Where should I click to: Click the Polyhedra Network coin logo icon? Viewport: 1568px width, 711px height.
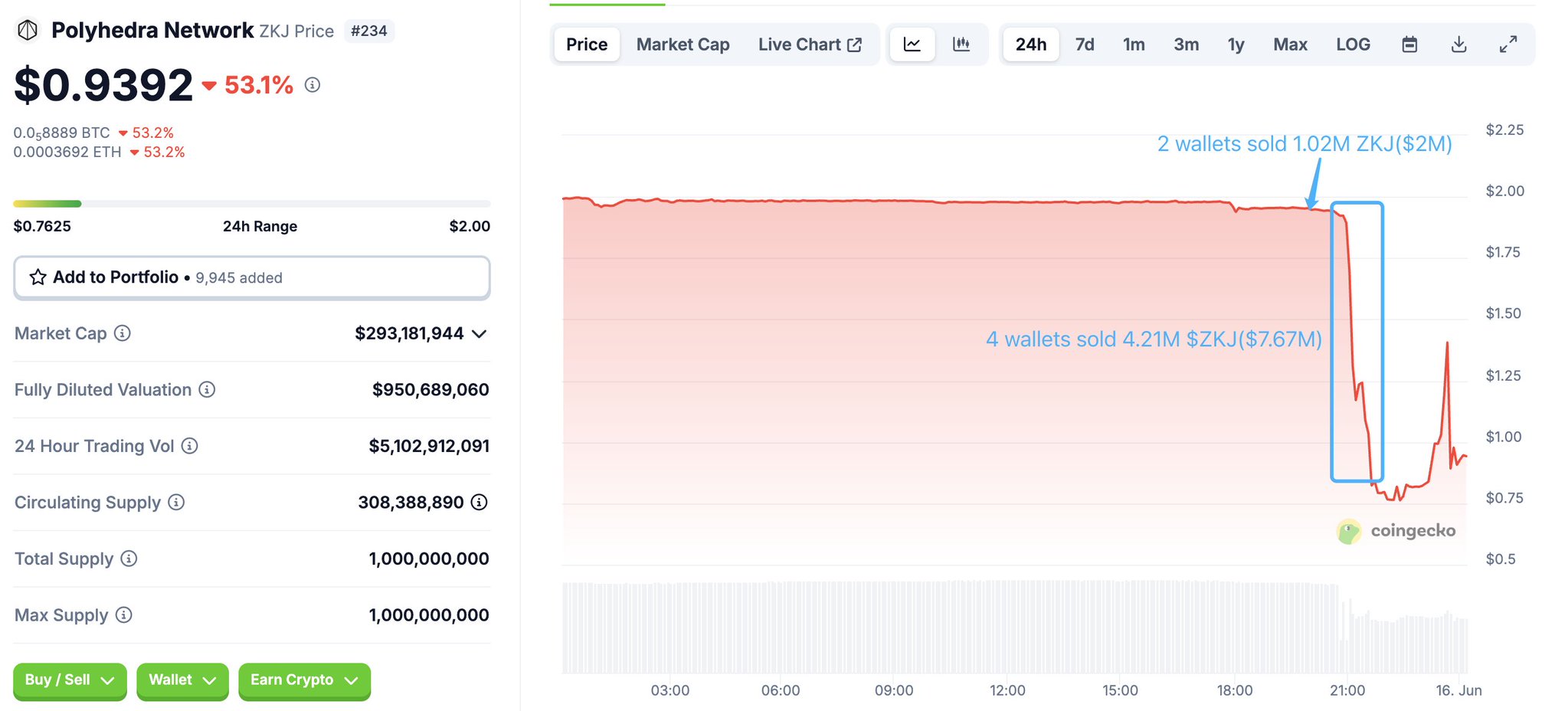tap(28, 30)
